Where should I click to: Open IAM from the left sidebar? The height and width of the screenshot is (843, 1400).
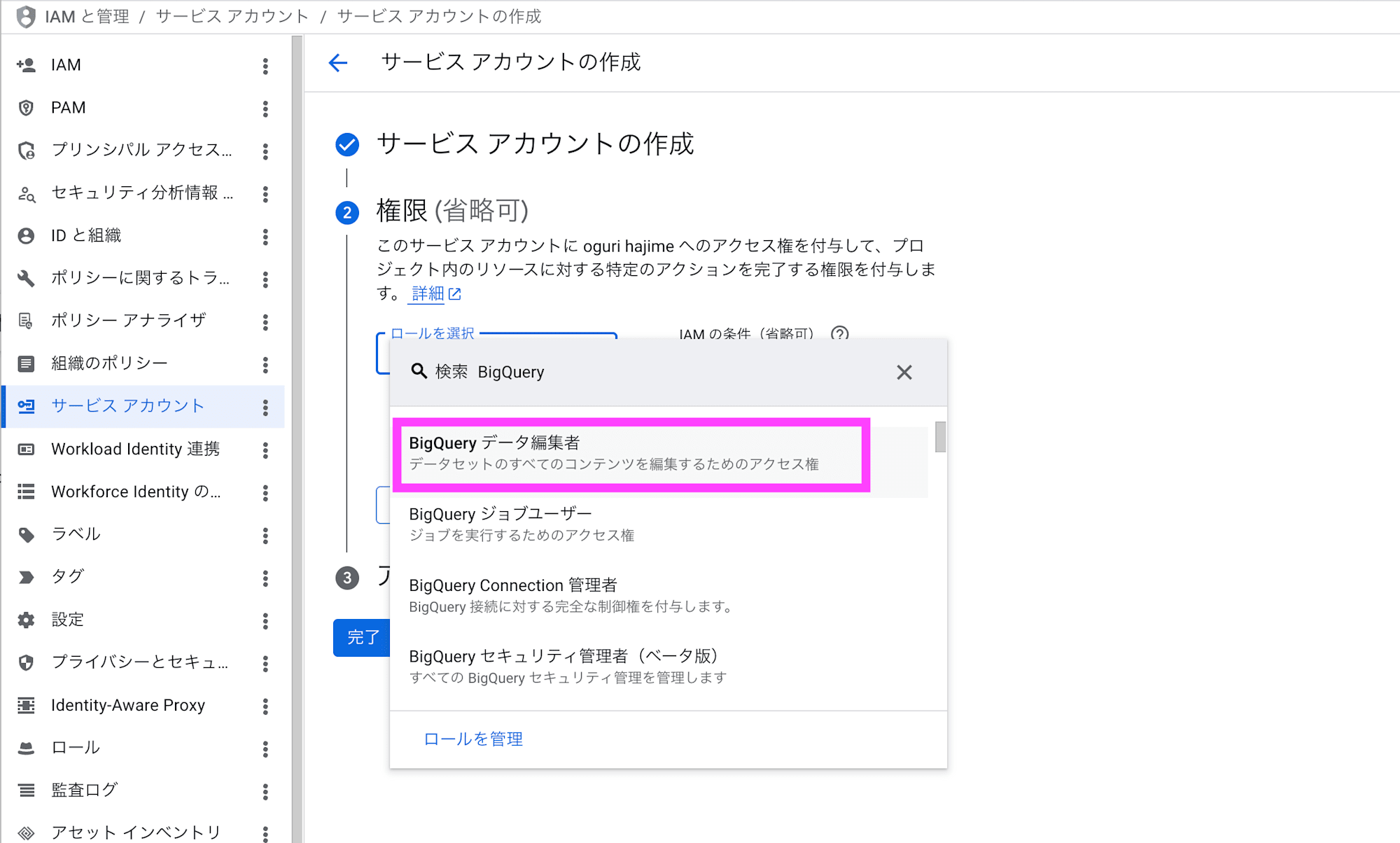click(66, 64)
